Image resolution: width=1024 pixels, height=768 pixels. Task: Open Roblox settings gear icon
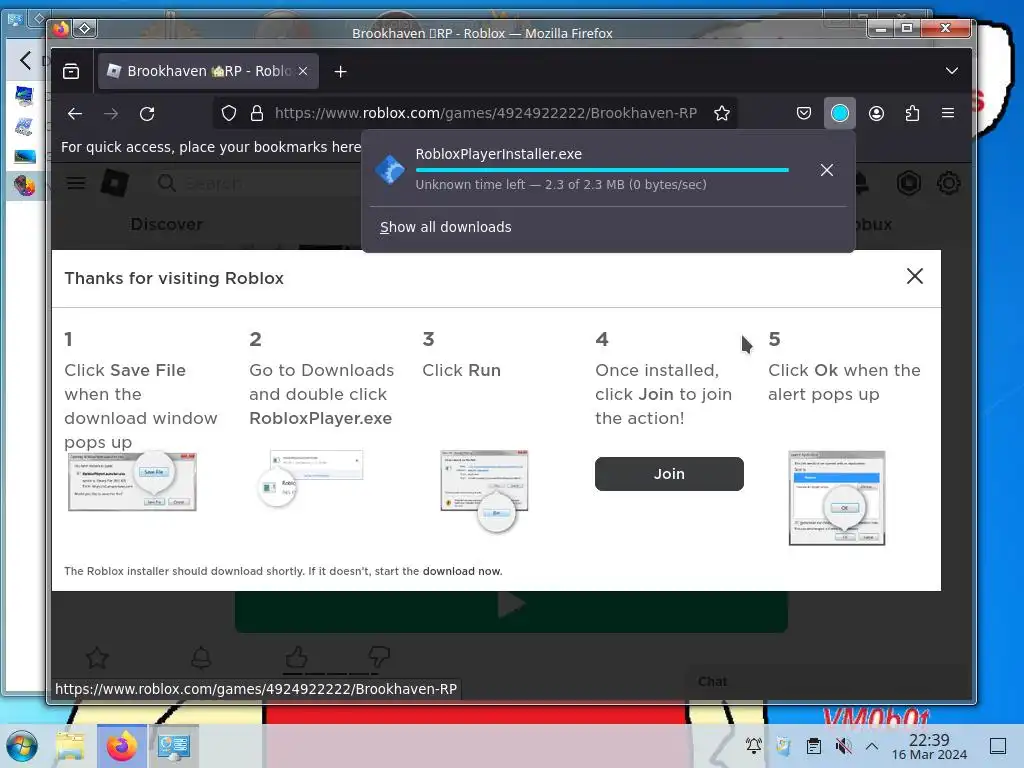[x=949, y=184]
